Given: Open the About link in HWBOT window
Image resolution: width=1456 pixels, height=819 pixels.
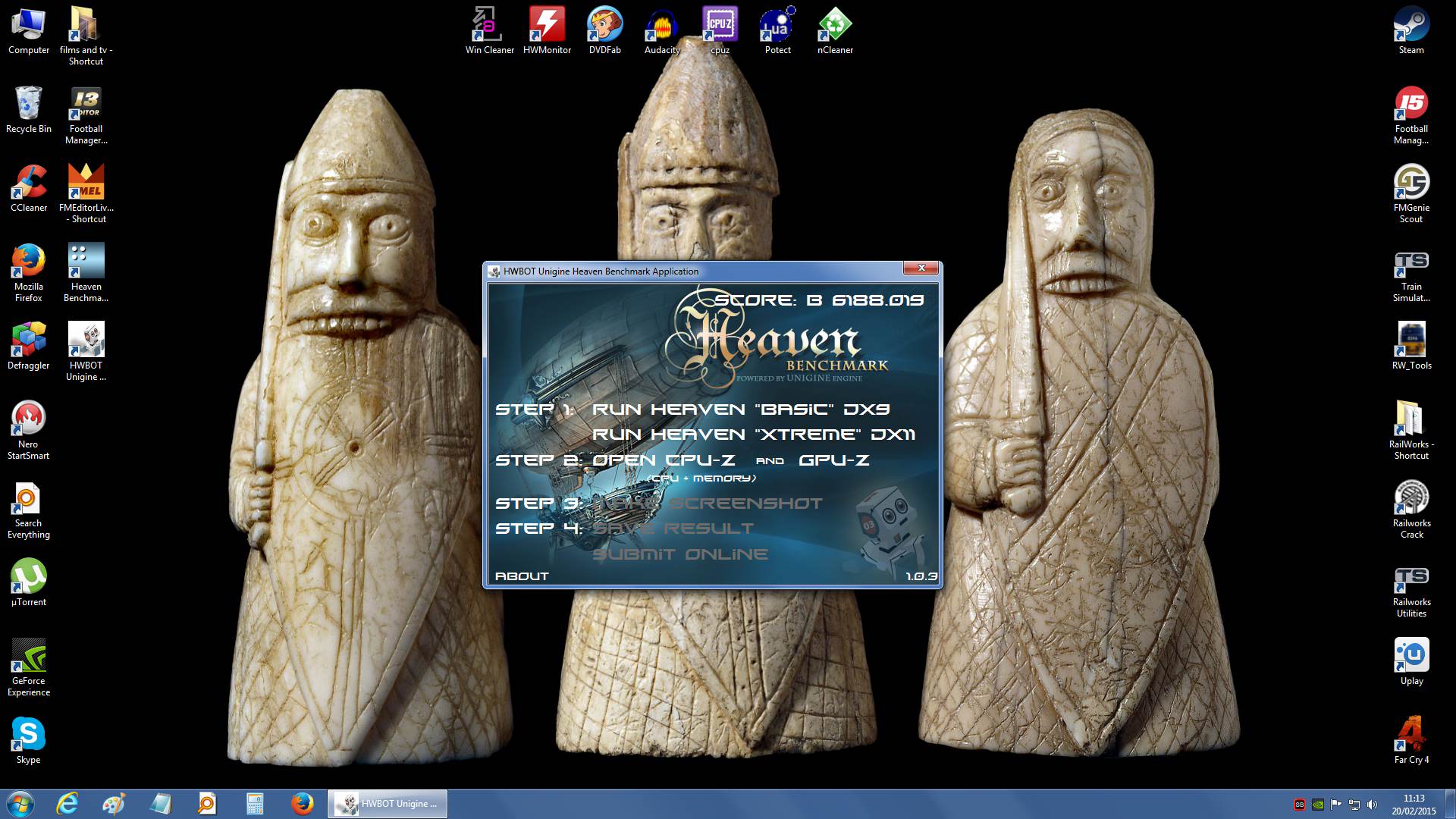Looking at the screenshot, I should [x=522, y=576].
